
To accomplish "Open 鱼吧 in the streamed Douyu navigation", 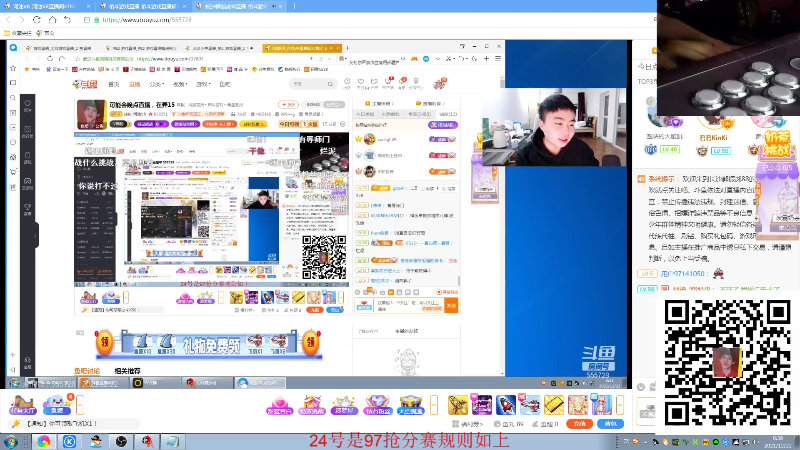I will 225,84.
